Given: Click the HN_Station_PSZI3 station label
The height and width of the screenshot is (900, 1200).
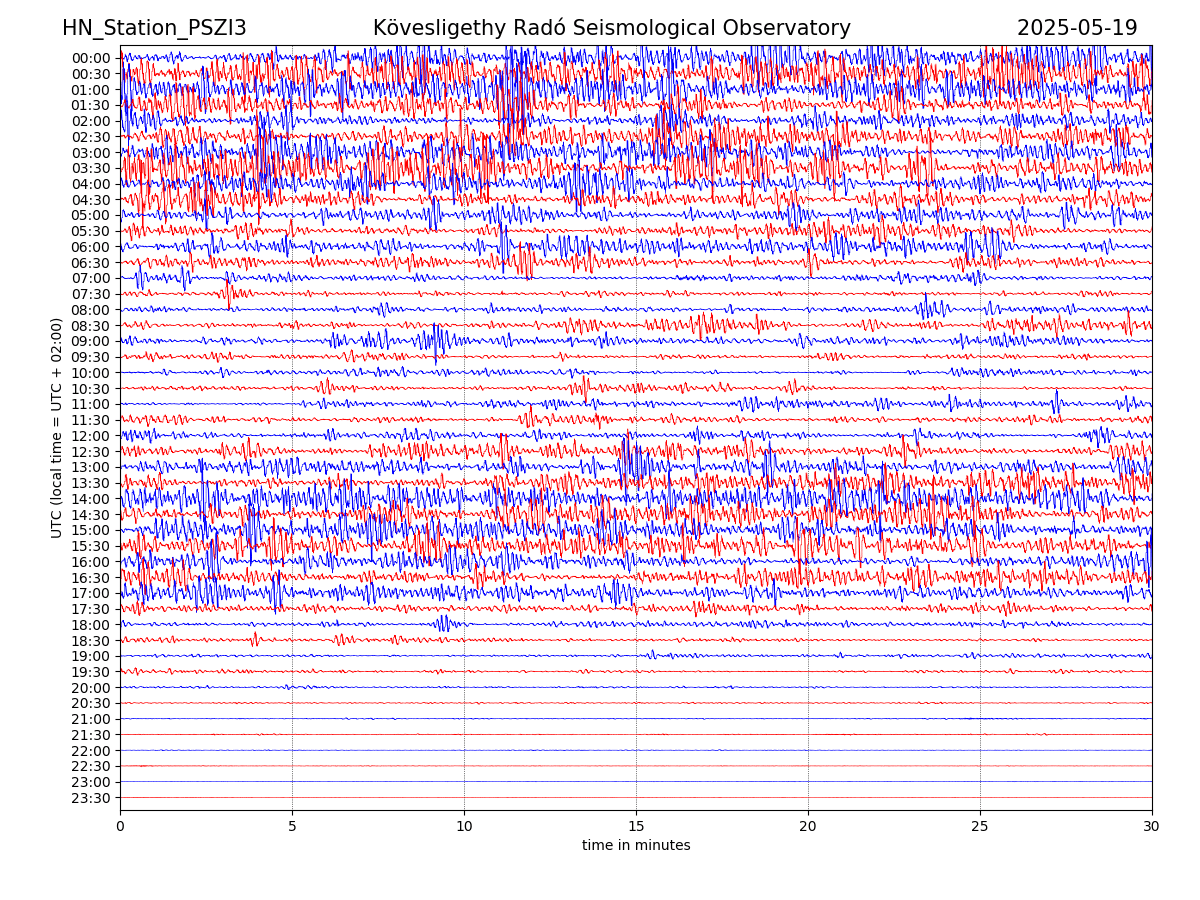Looking at the screenshot, I should [154, 28].
